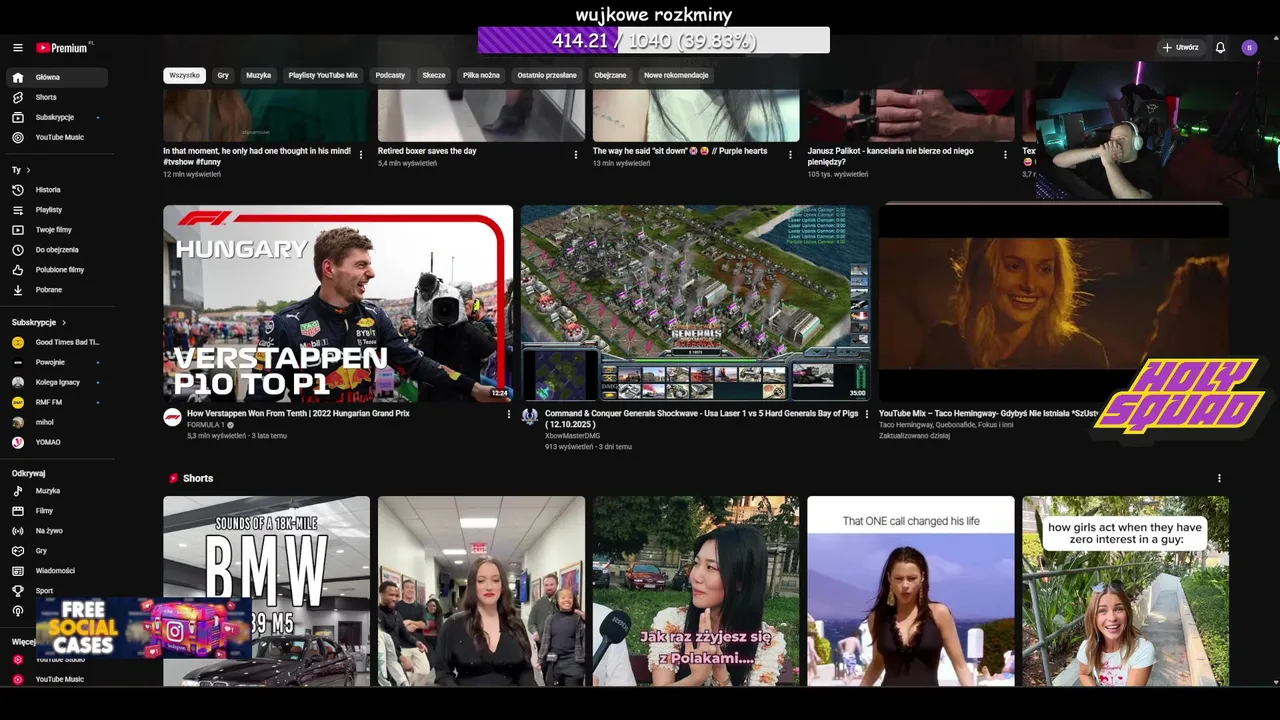
Task: Open Wiadomości news section
Action: click(56, 571)
